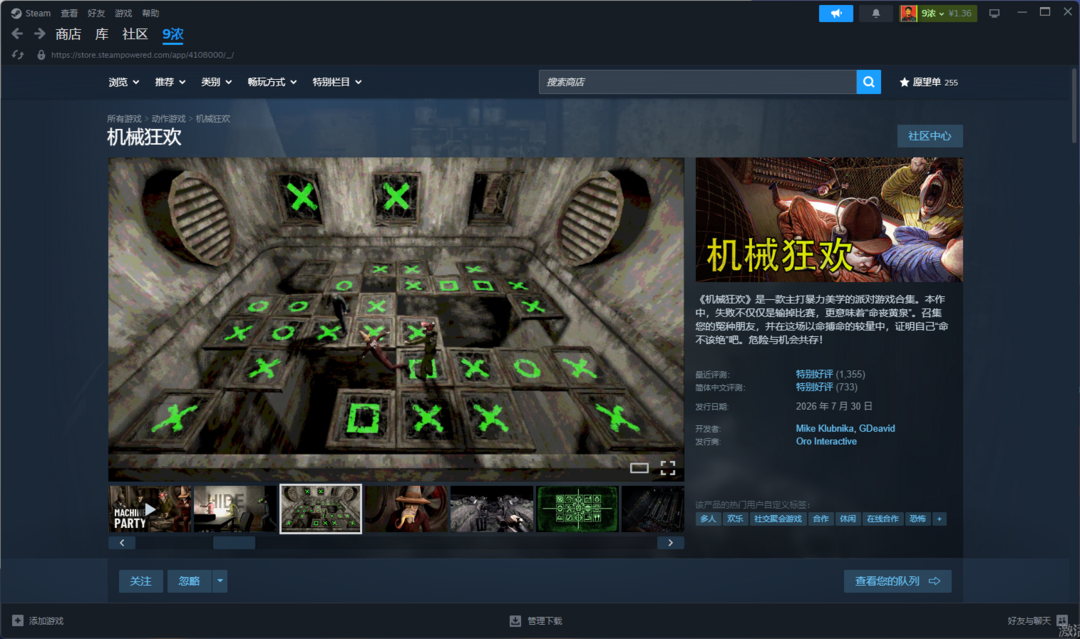The image size is (1080, 639).
Task: Click the padlock site security icon
Action: click(x=41, y=55)
